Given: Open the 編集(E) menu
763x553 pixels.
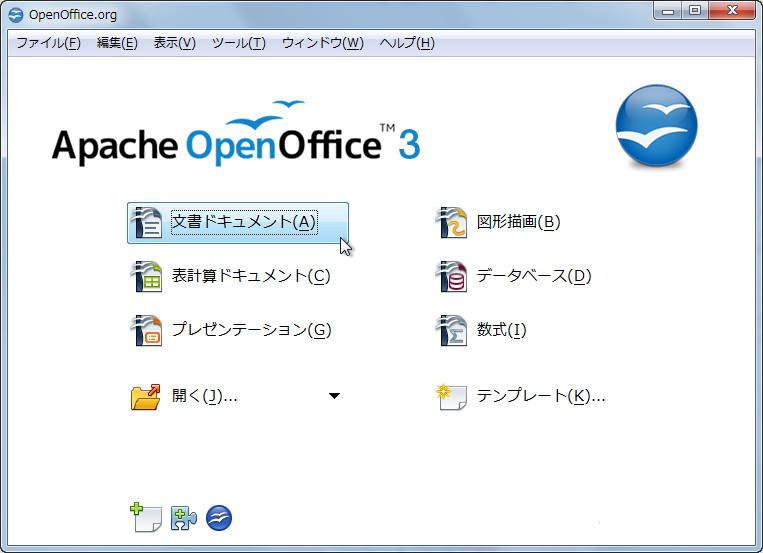Looking at the screenshot, I should pyautogui.click(x=117, y=43).
